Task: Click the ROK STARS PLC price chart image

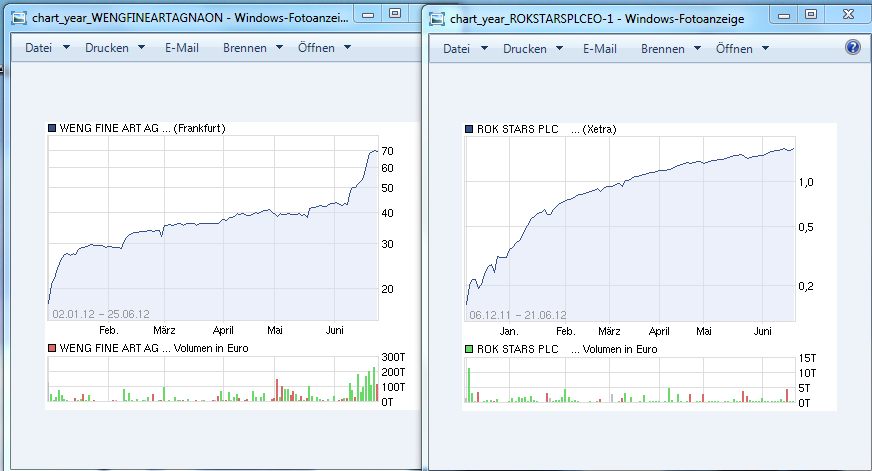Action: 630,230
